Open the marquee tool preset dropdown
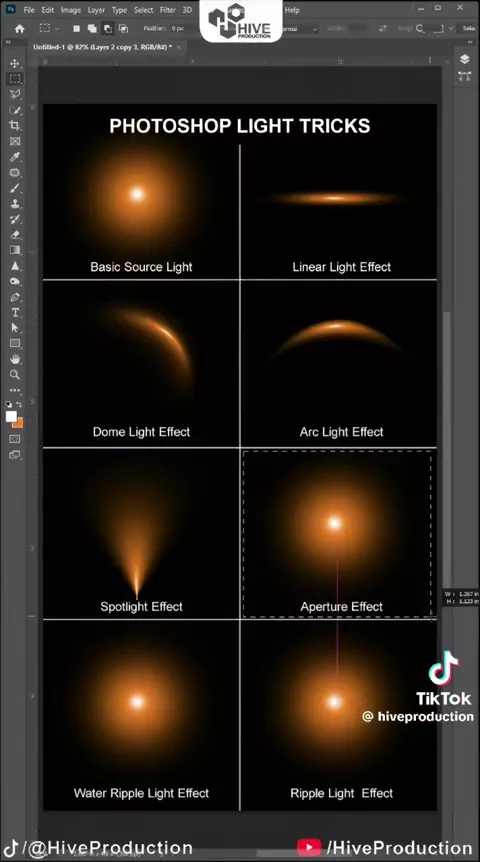Screen dimensions: 480x862 [48, 29]
